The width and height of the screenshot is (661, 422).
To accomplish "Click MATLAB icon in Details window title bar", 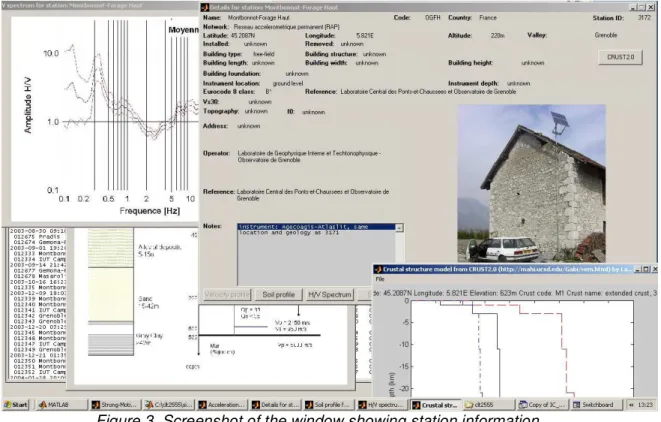I will coord(205,7).
